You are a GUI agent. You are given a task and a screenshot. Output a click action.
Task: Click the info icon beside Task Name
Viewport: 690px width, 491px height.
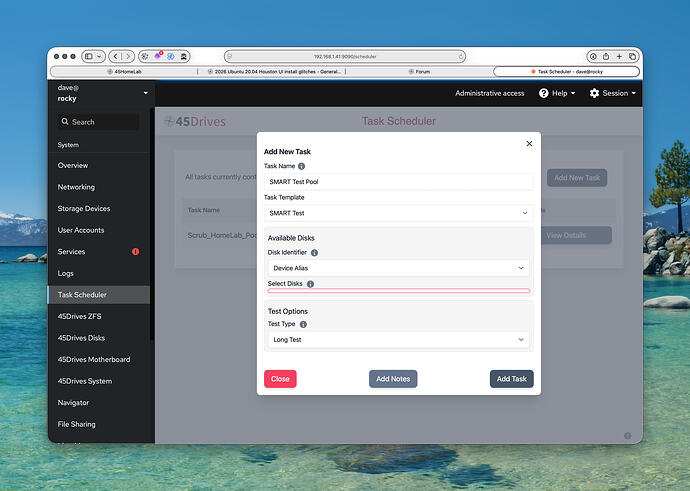coord(302,166)
